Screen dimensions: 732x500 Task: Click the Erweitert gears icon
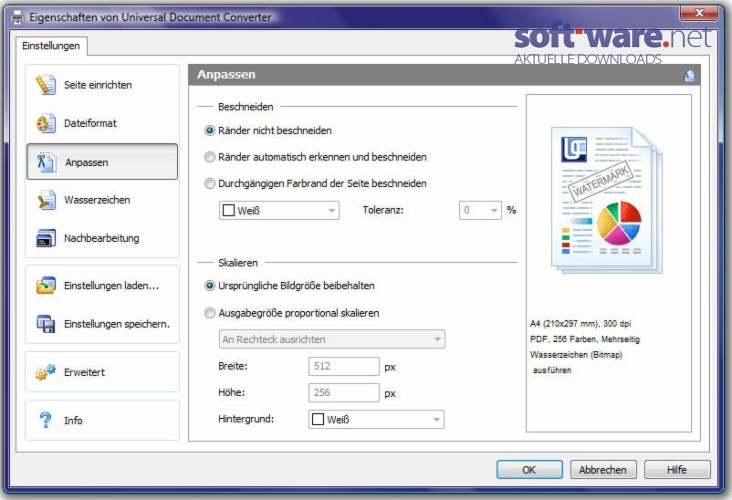(46, 372)
